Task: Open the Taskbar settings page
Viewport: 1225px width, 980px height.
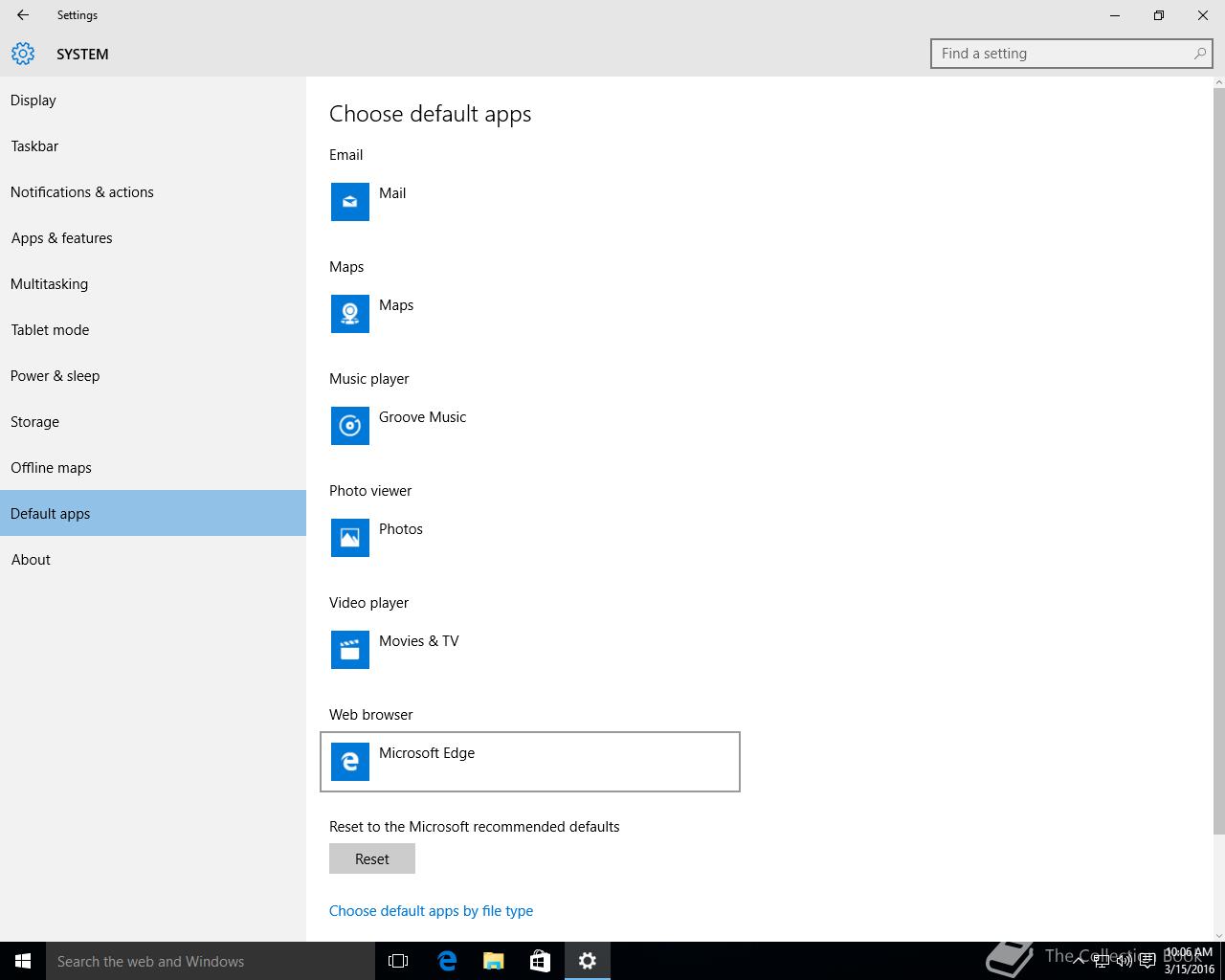Action: pyautogui.click(x=153, y=145)
